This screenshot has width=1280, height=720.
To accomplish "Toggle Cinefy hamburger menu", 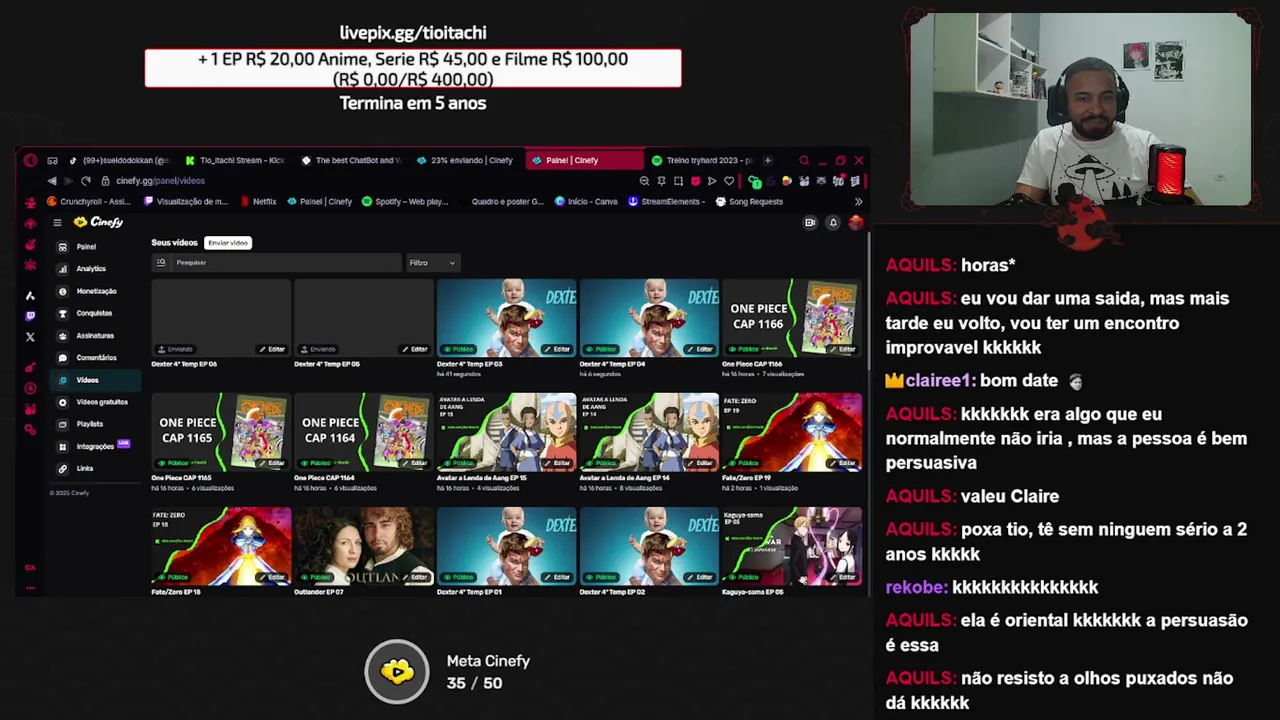I will coord(57,222).
